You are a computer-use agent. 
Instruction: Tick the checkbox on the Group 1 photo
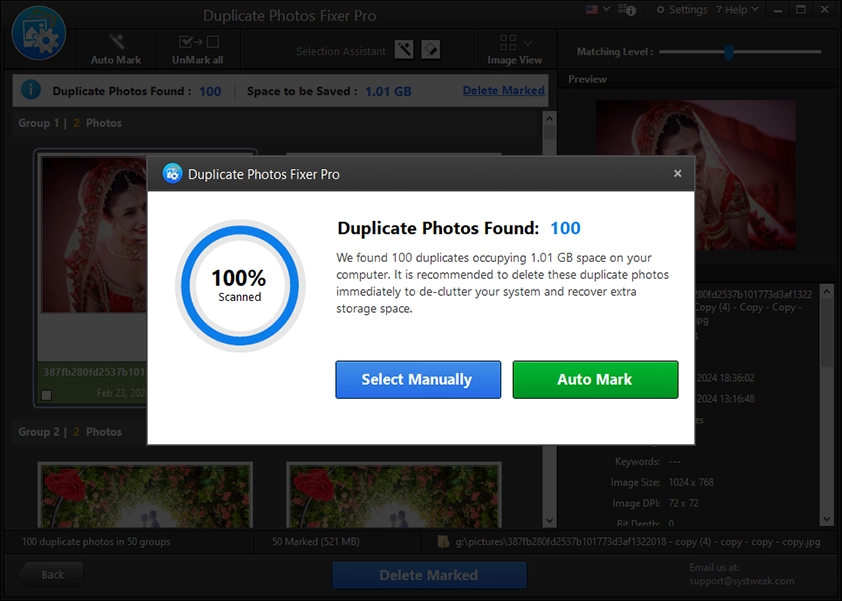coord(47,395)
